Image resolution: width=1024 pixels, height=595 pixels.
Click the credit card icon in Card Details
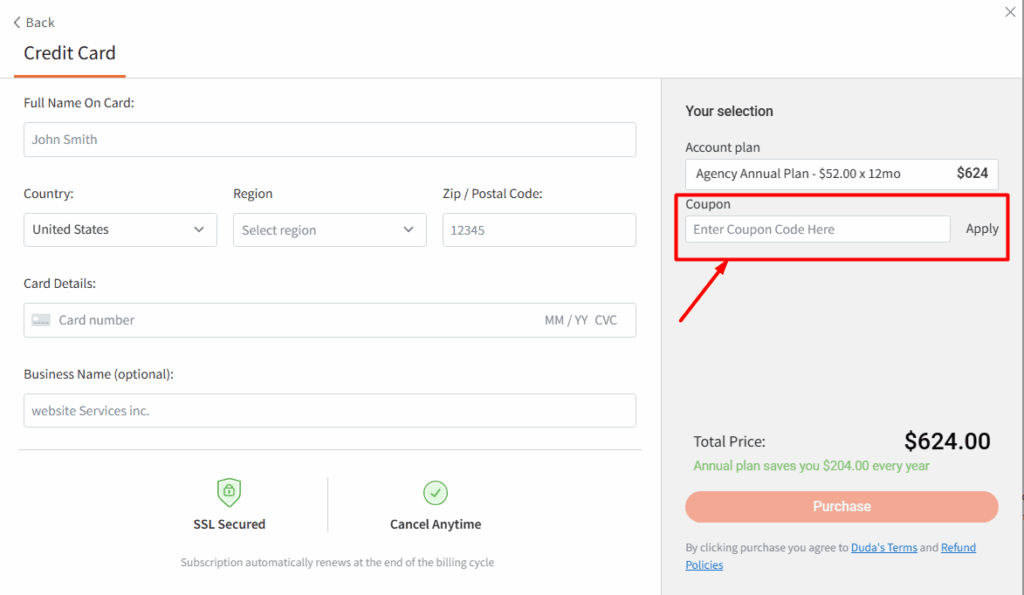coord(41,320)
